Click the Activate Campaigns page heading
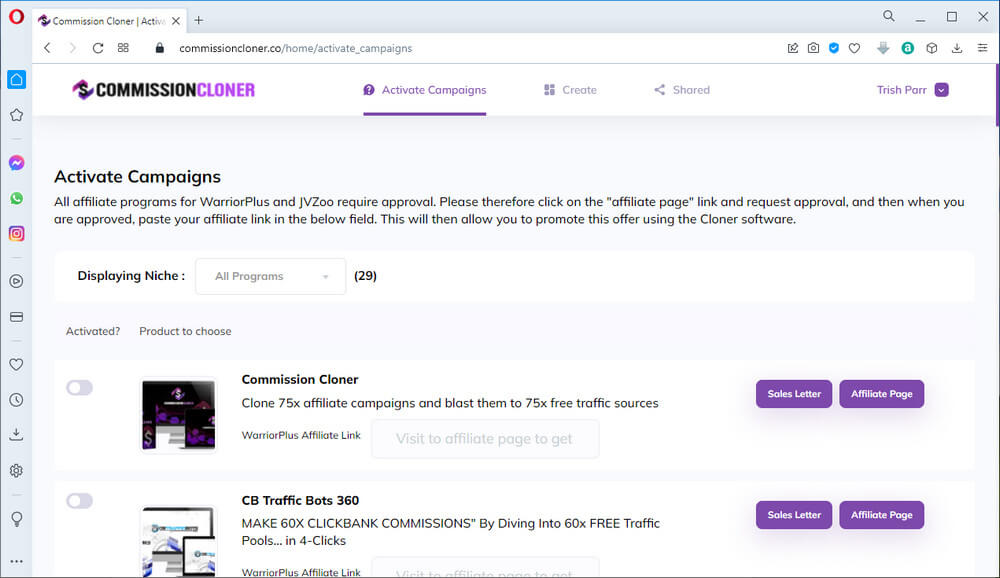The image size is (1000, 578). point(137,177)
